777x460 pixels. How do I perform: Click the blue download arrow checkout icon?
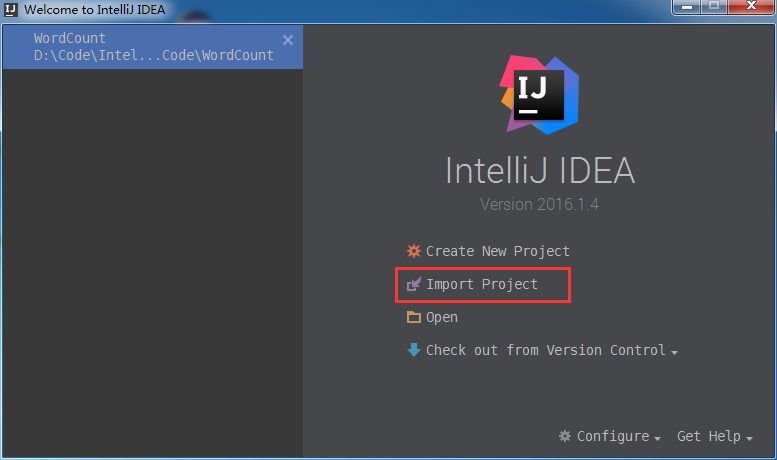tap(414, 350)
